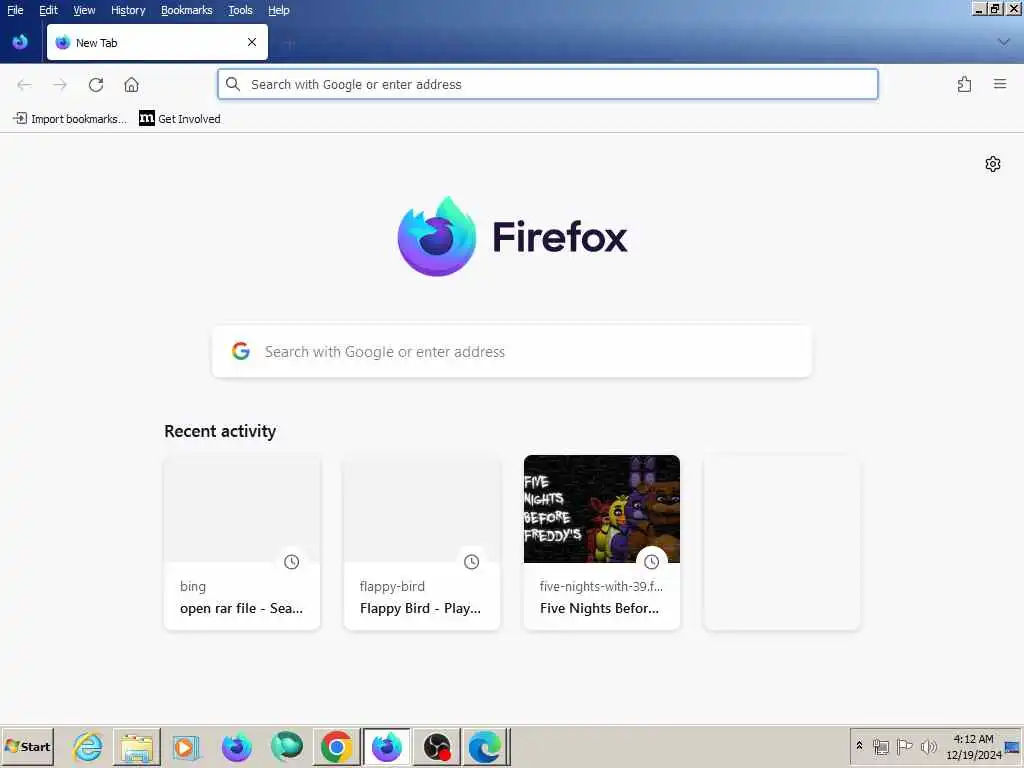Open the View menu
Screen dimensions: 1024x768
pos(84,10)
